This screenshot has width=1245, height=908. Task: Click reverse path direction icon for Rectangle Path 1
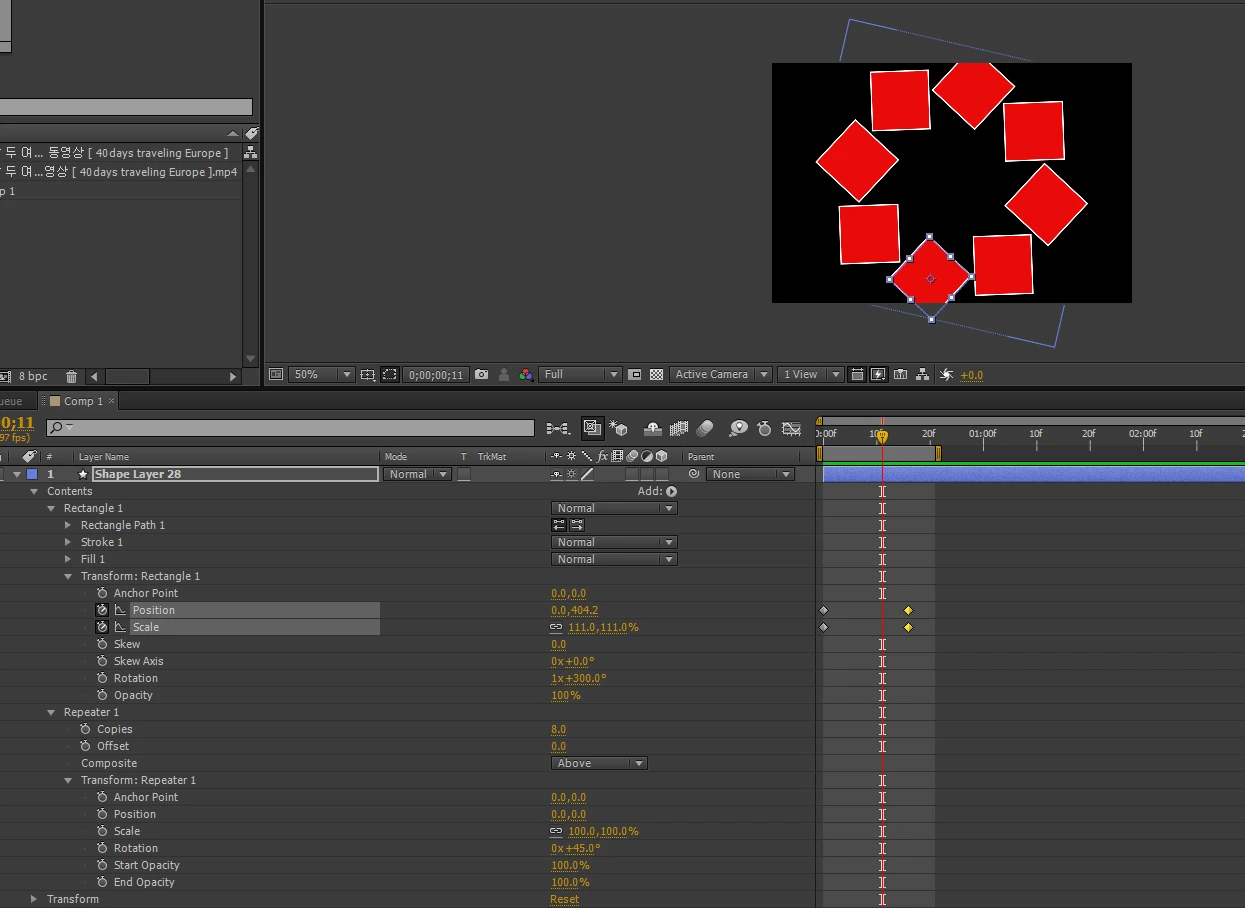click(560, 525)
